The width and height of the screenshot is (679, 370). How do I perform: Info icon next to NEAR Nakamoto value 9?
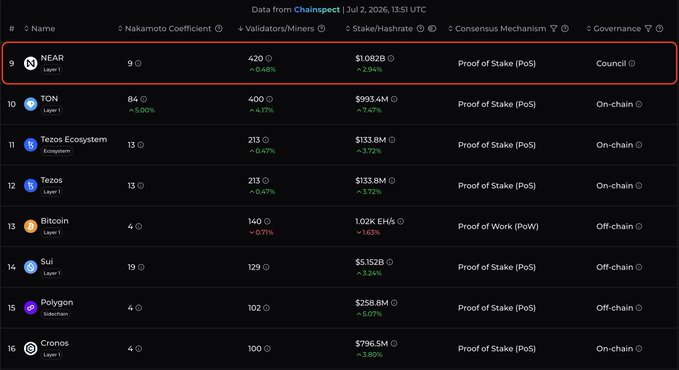(x=138, y=63)
